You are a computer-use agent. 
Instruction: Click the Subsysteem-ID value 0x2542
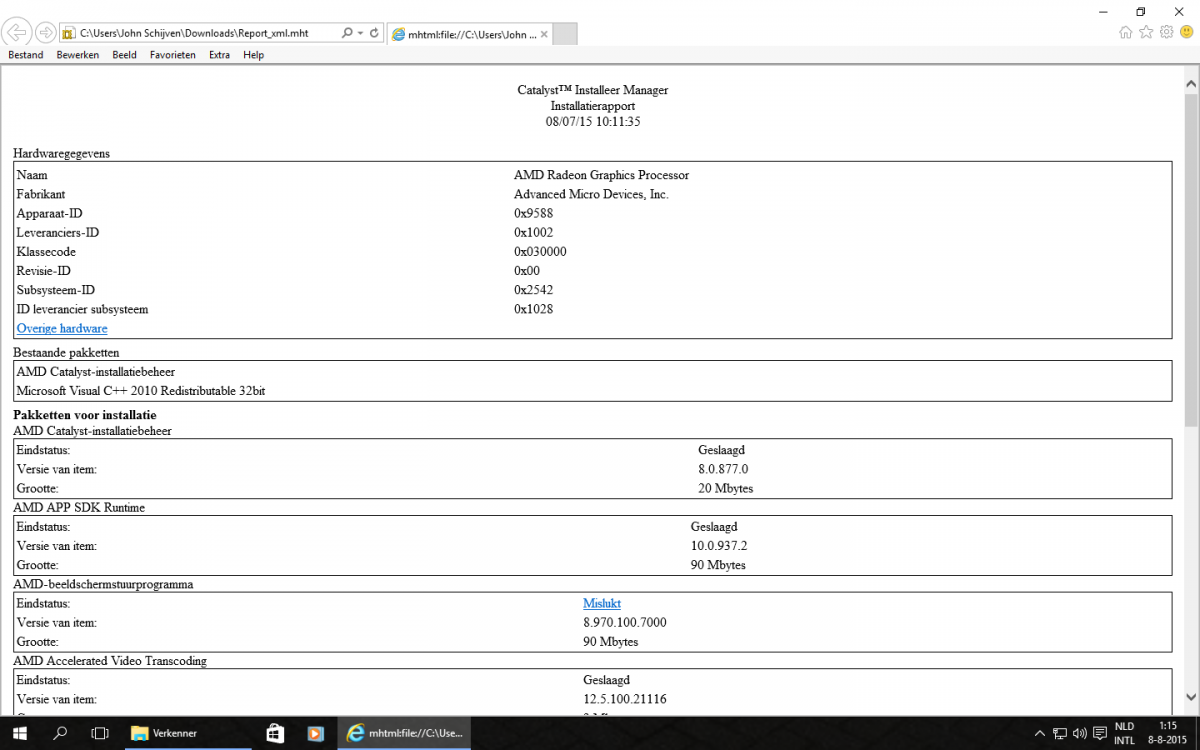(534, 290)
